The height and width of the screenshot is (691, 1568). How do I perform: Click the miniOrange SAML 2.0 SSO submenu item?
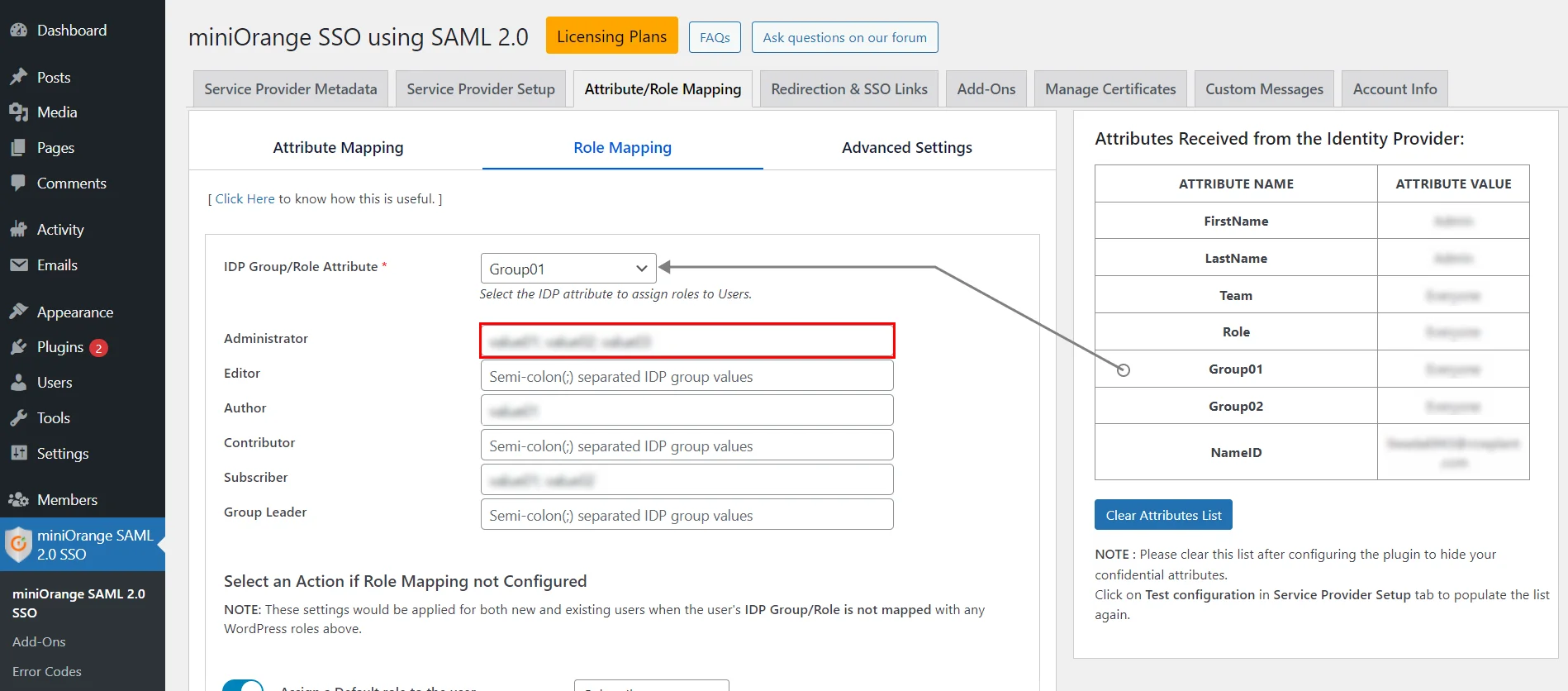point(78,603)
